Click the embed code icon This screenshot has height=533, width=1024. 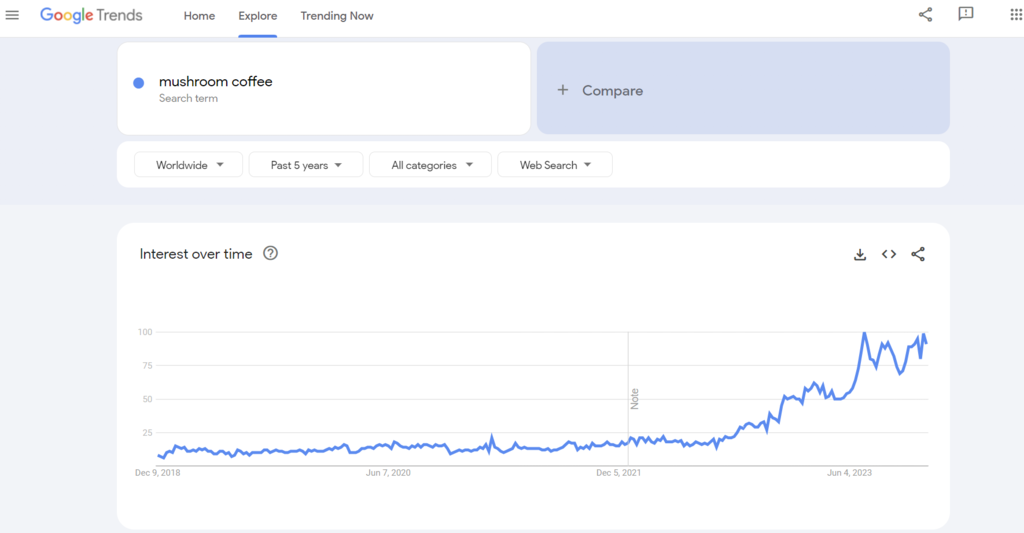click(x=888, y=254)
